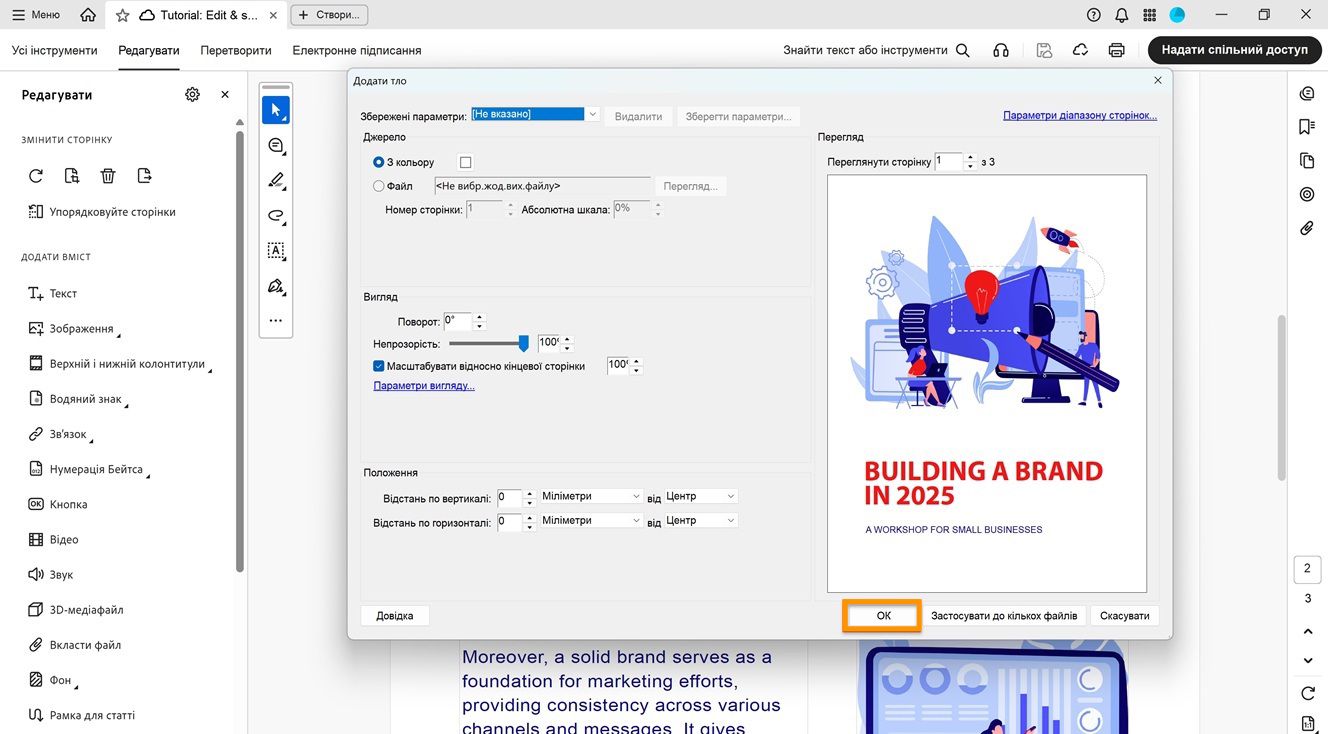This screenshot has height=734, width=1328.
Task: Click the Створити new tab button
Action: click(329, 15)
